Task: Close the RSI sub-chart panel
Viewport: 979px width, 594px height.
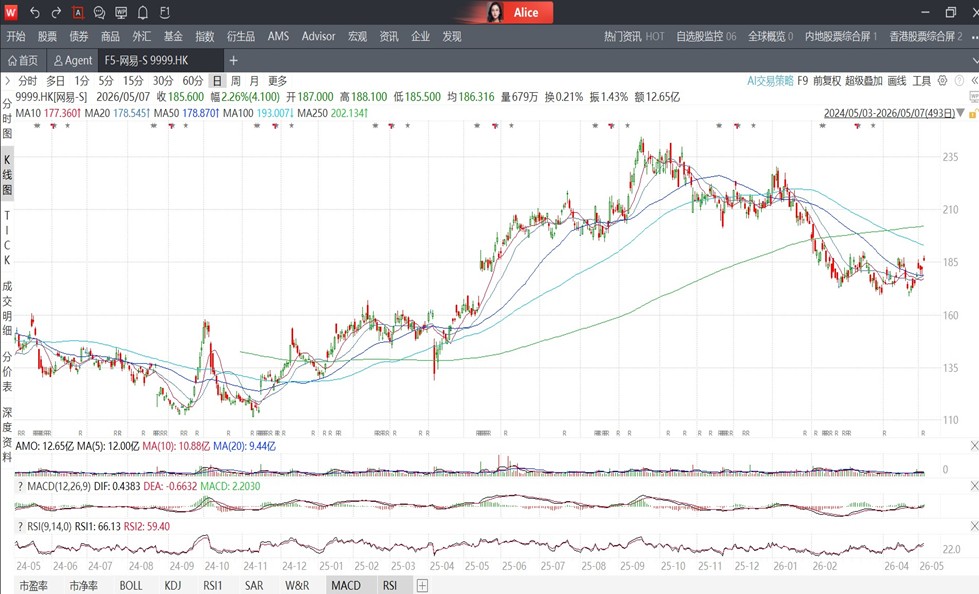Action: tap(974, 526)
